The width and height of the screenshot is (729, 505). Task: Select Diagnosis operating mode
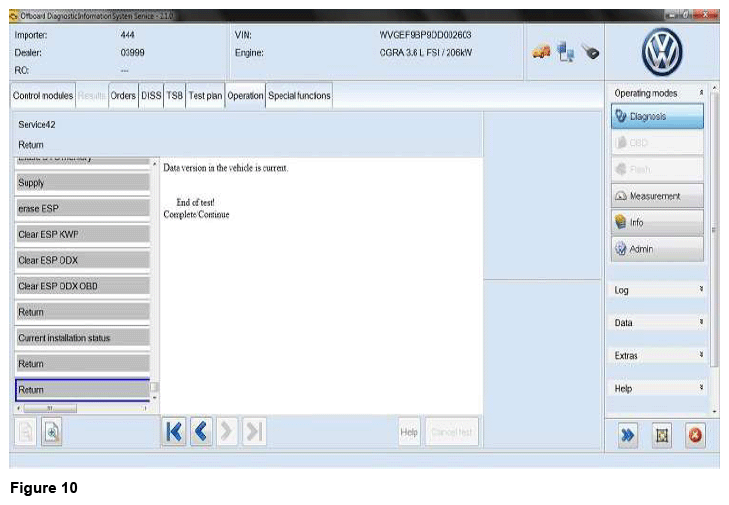coord(657,116)
